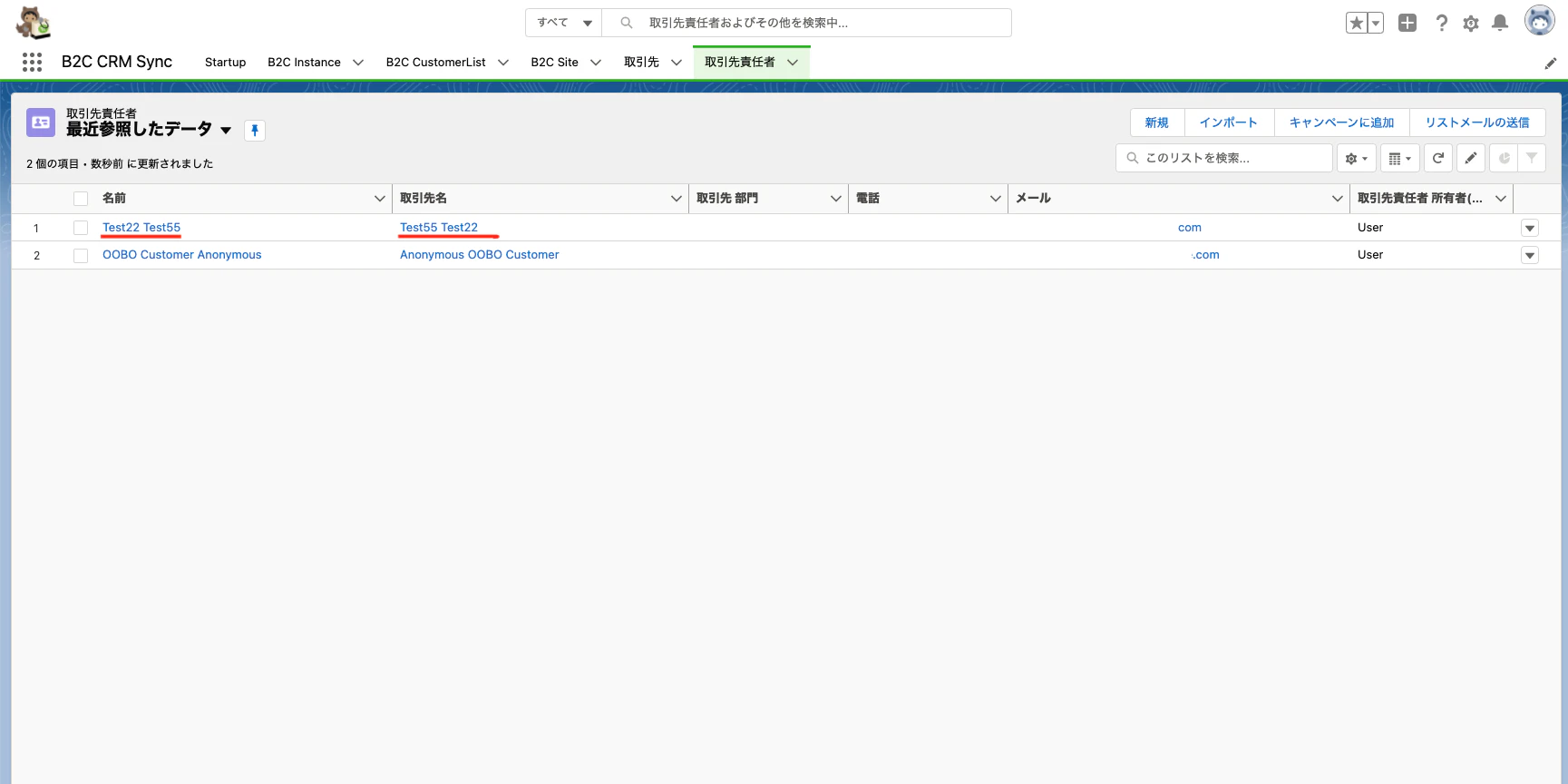Click the global search field
The width and height of the screenshot is (1568, 784).
click(807, 23)
